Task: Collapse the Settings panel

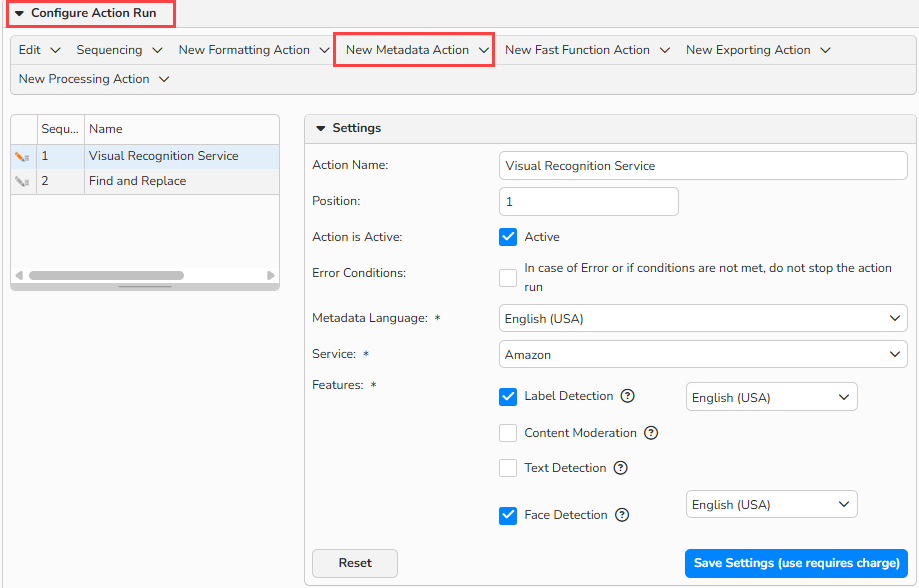Action: tap(321, 128)
